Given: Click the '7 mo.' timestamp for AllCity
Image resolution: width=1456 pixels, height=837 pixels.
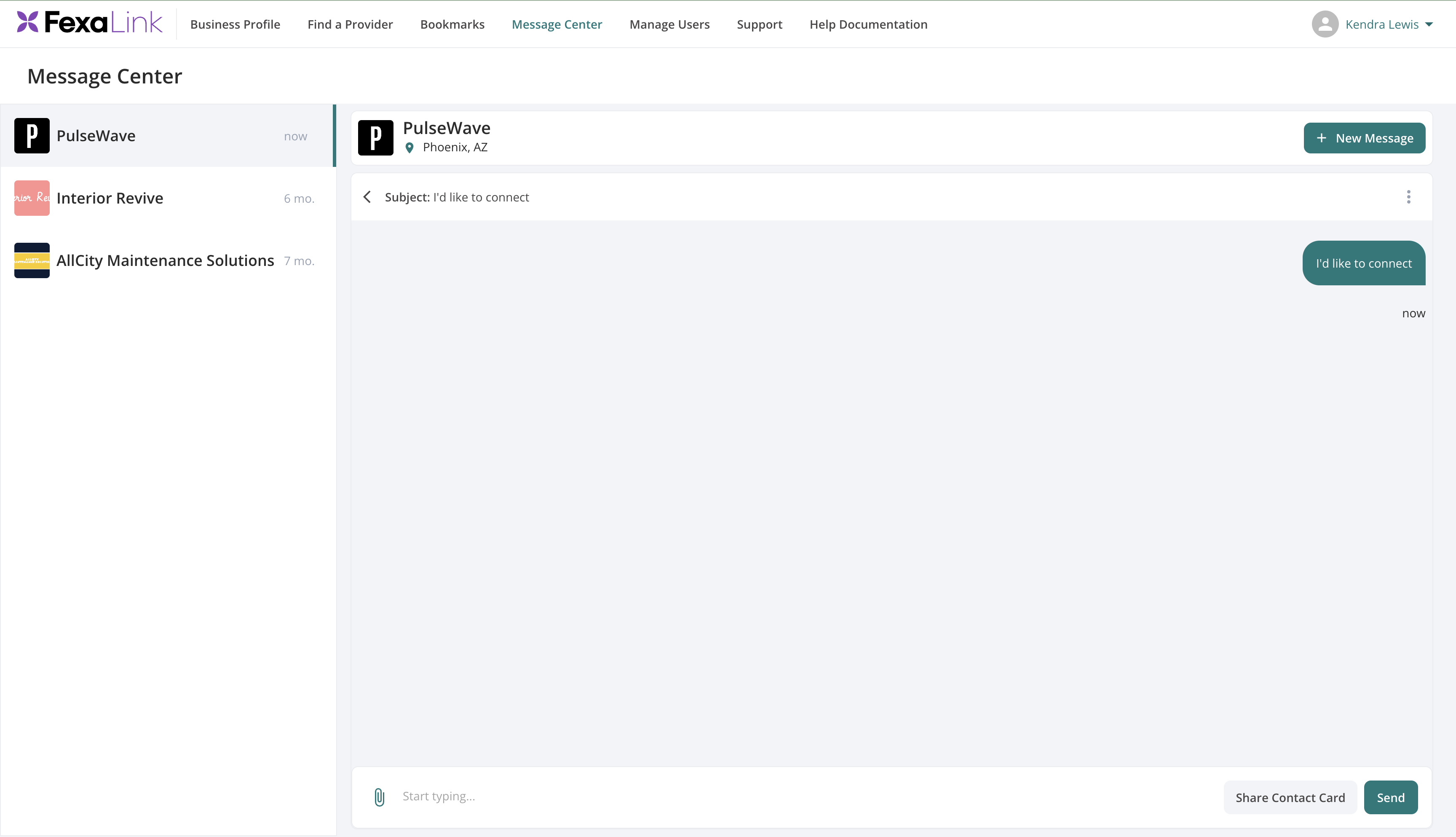Looking at the screenshot, I should pos(299,261).
